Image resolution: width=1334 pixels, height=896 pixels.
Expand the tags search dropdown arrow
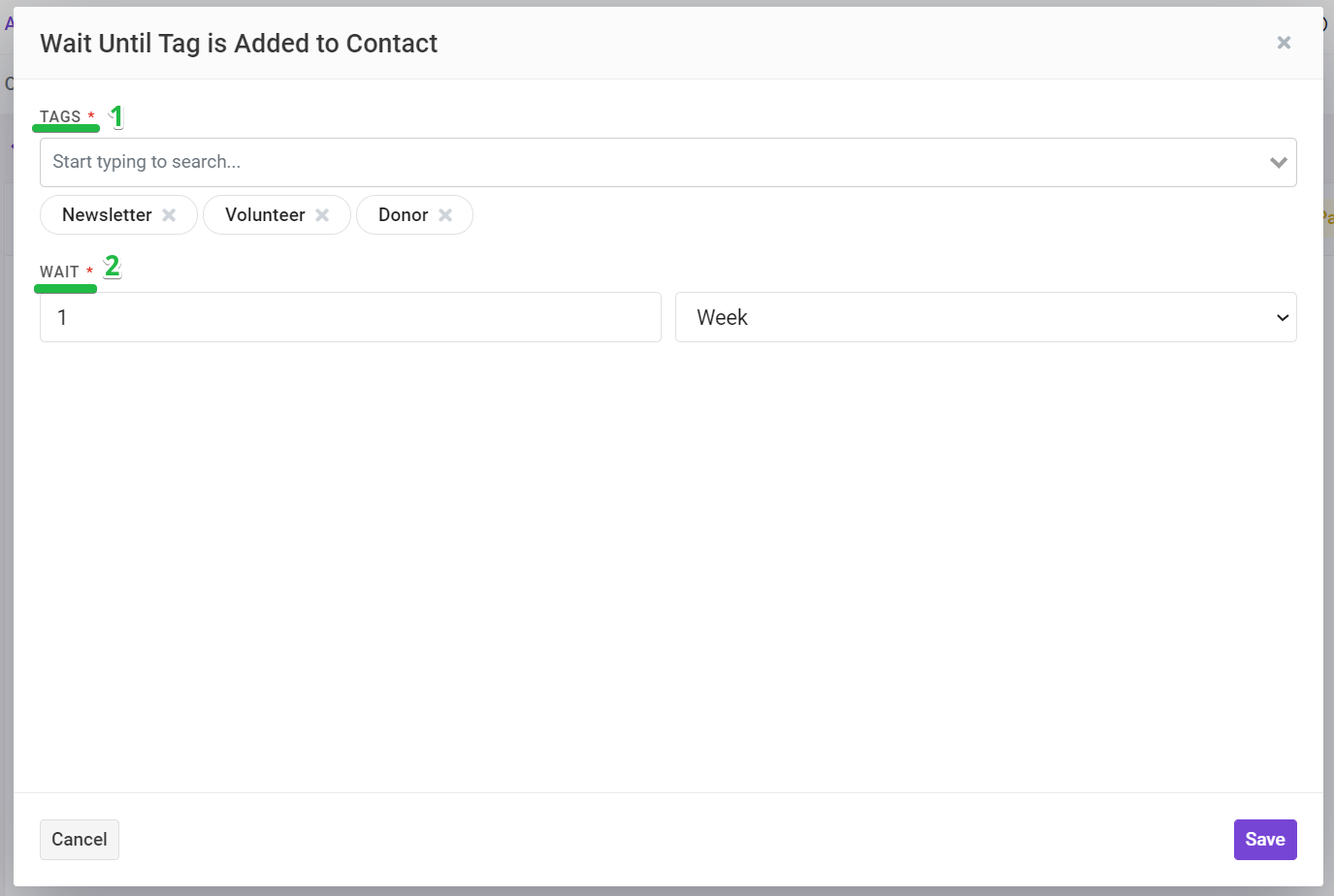pyautogui.click(x=1278, y=162)
